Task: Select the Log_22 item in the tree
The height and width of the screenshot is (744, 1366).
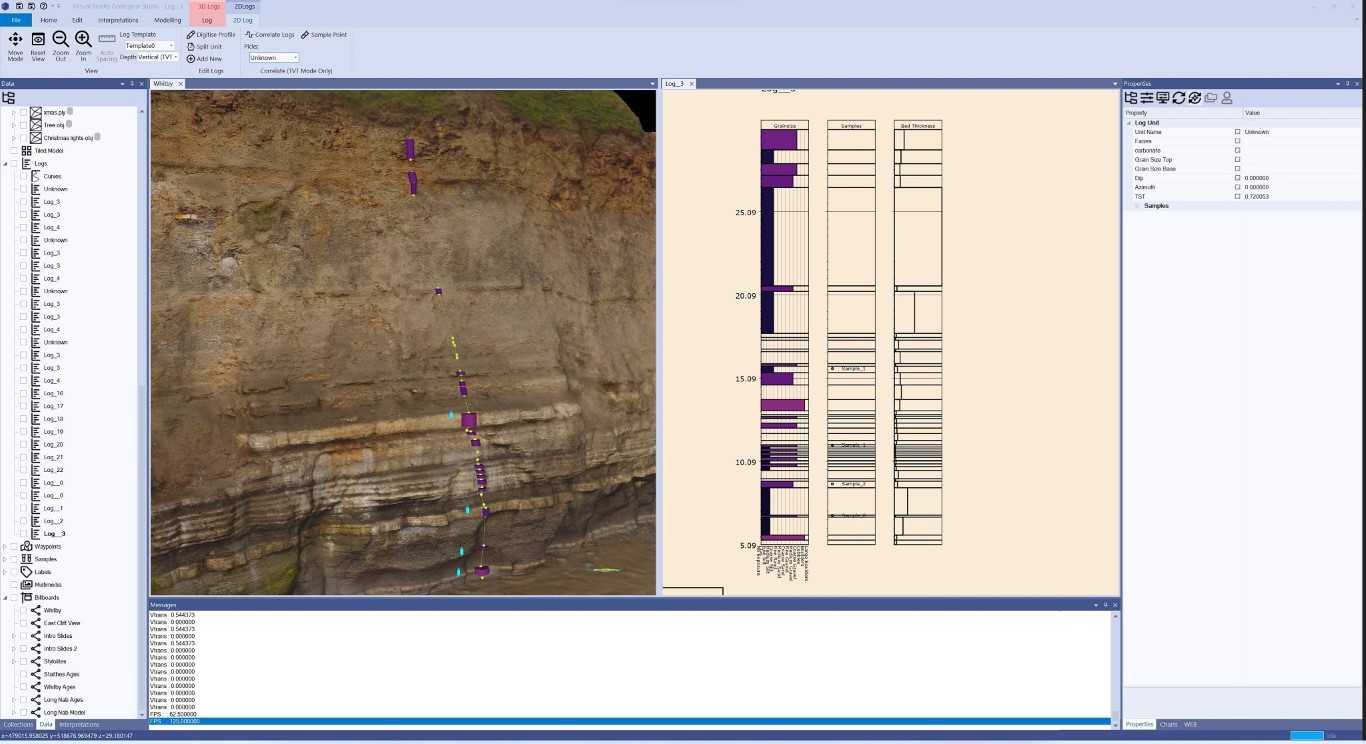Action: [x=55, y=469]
